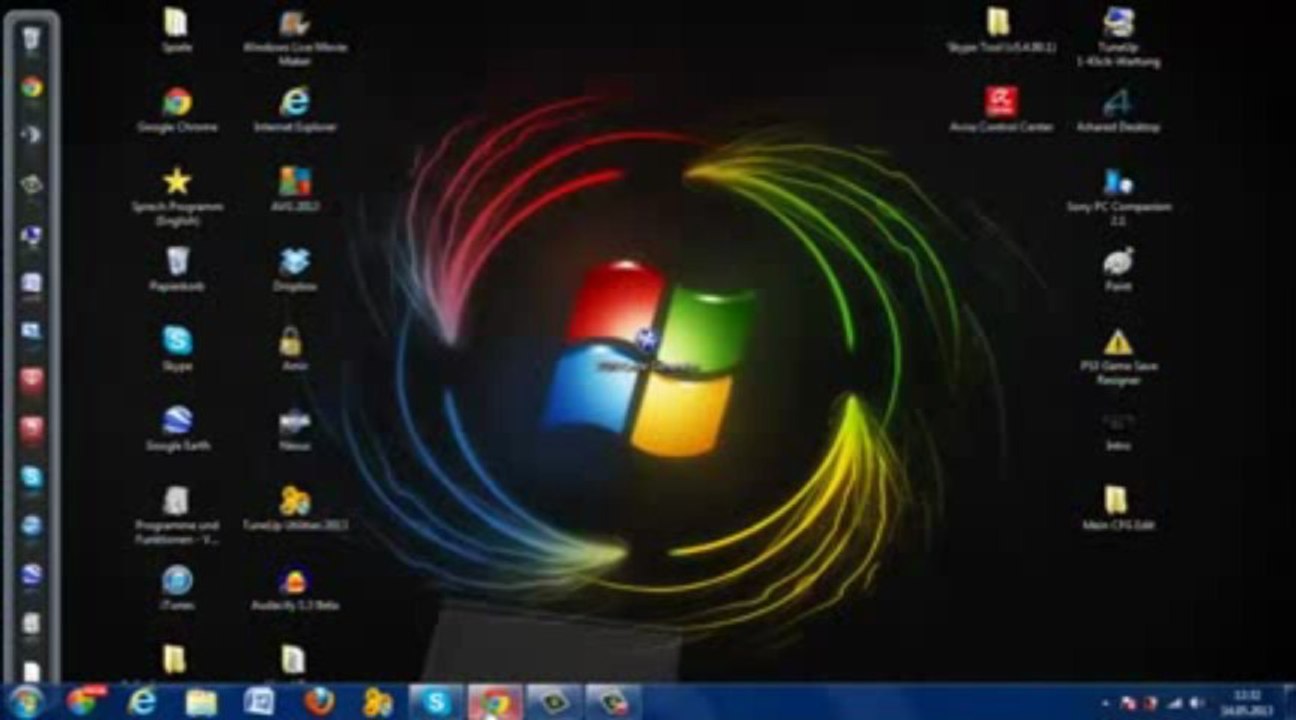Select the TuneUp 1-Klick-Wartung shortcut
This screenshot has height=720, width=1296.
[1118, 36]
